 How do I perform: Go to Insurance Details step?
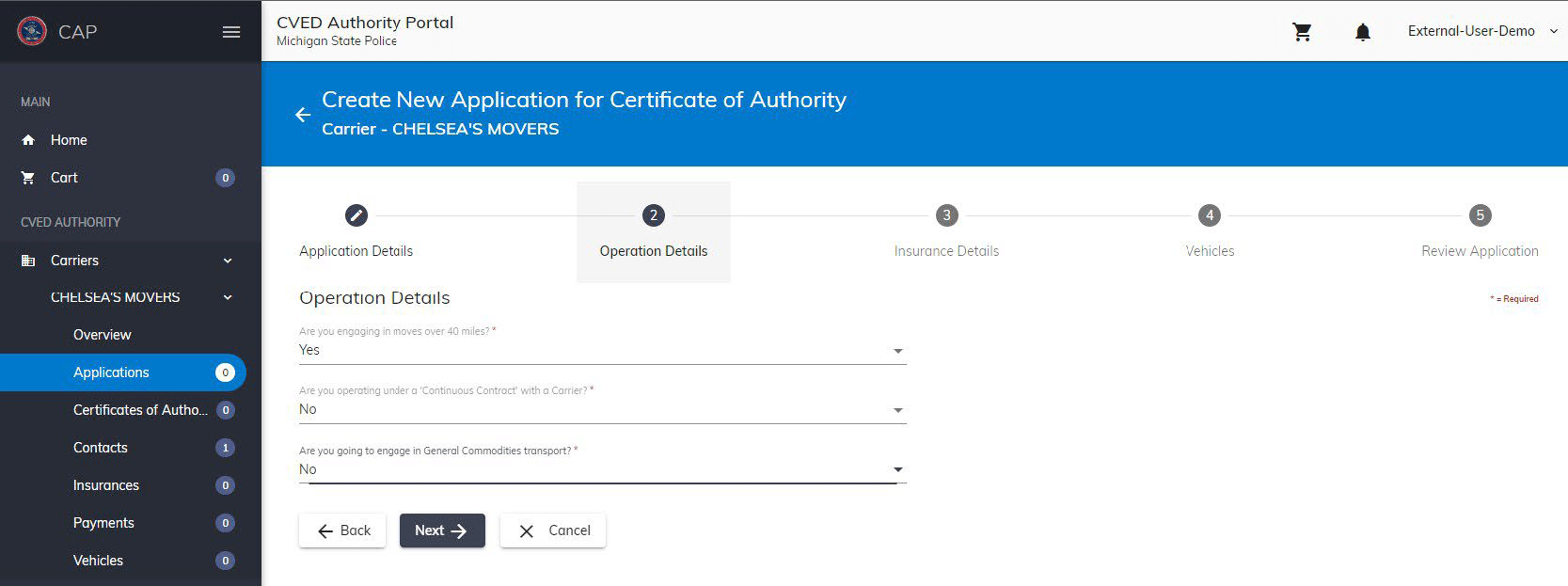[947, 251]
